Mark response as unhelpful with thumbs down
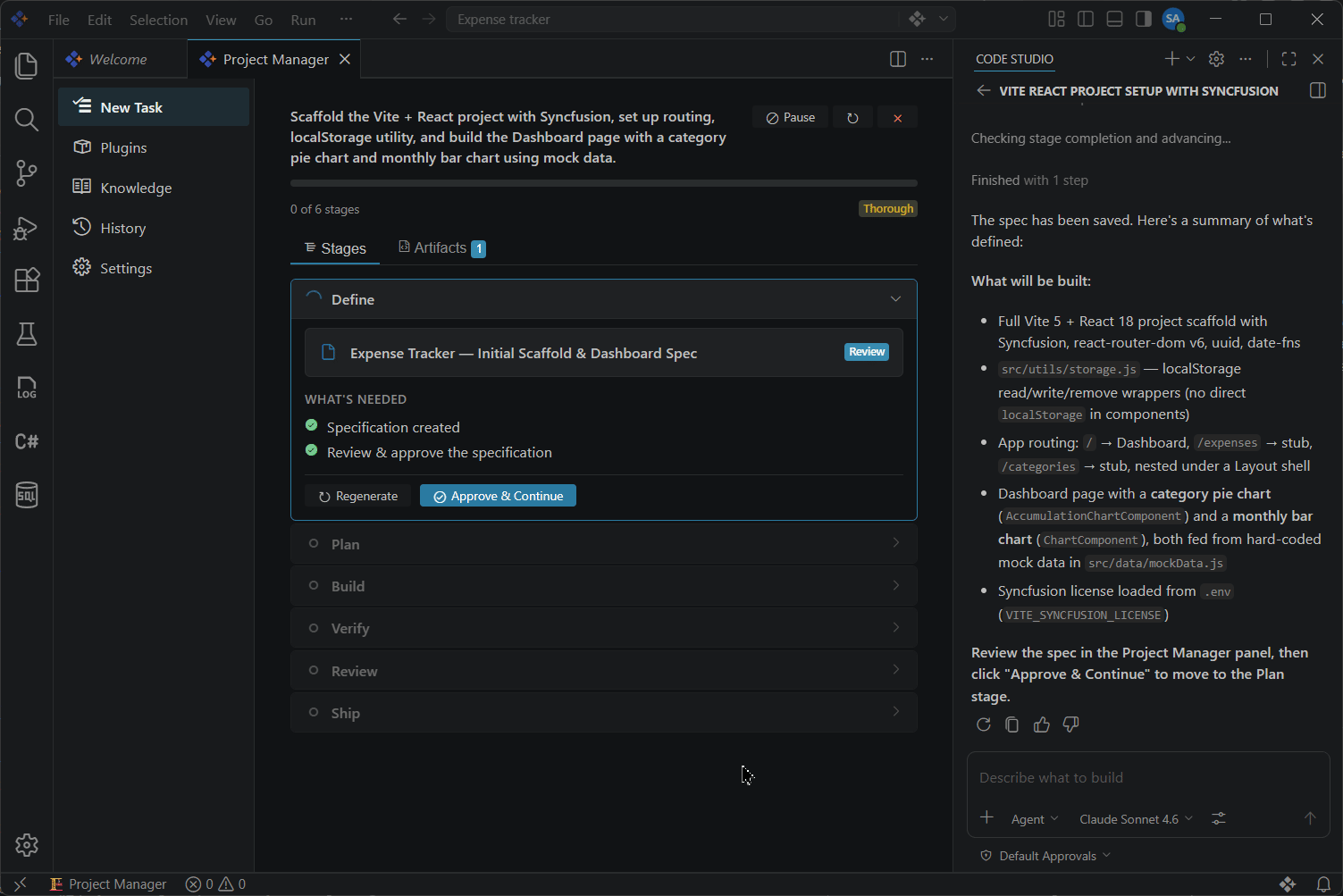Screen dimensions: 1343x896 coord(1070,724)
